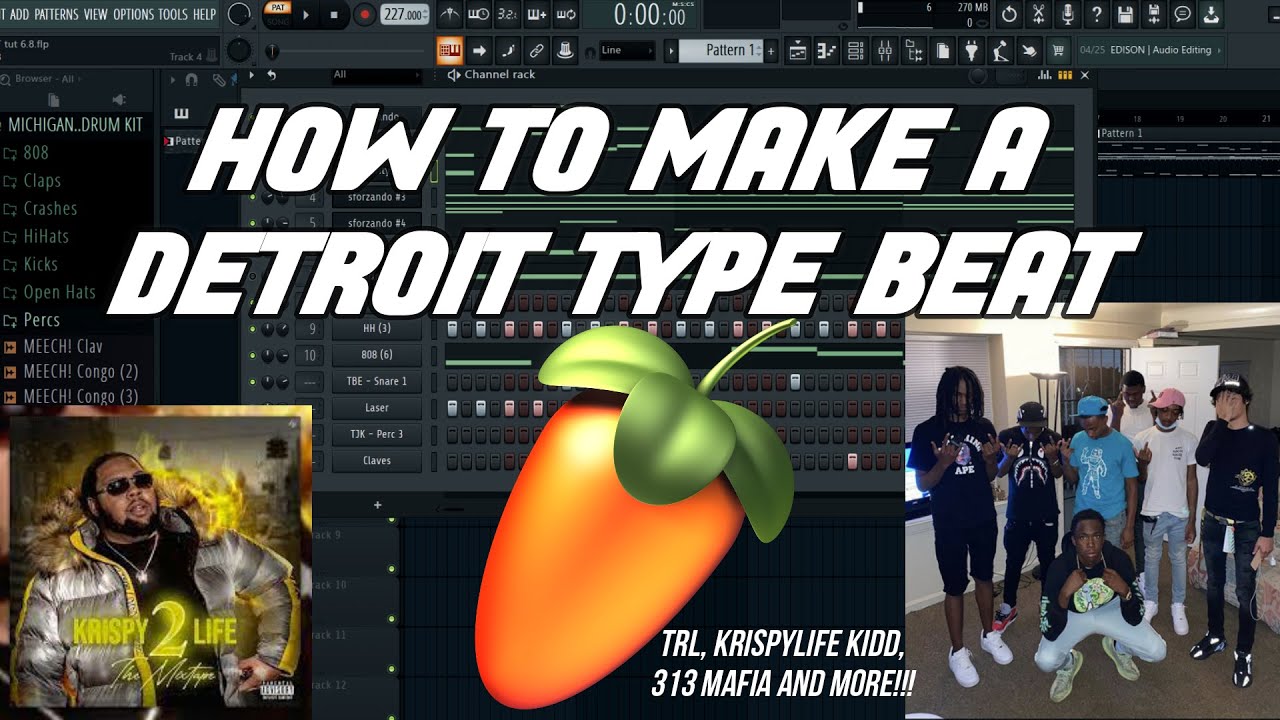Open the Playlist window icon
1280x720 pixels.
point(798,50)
